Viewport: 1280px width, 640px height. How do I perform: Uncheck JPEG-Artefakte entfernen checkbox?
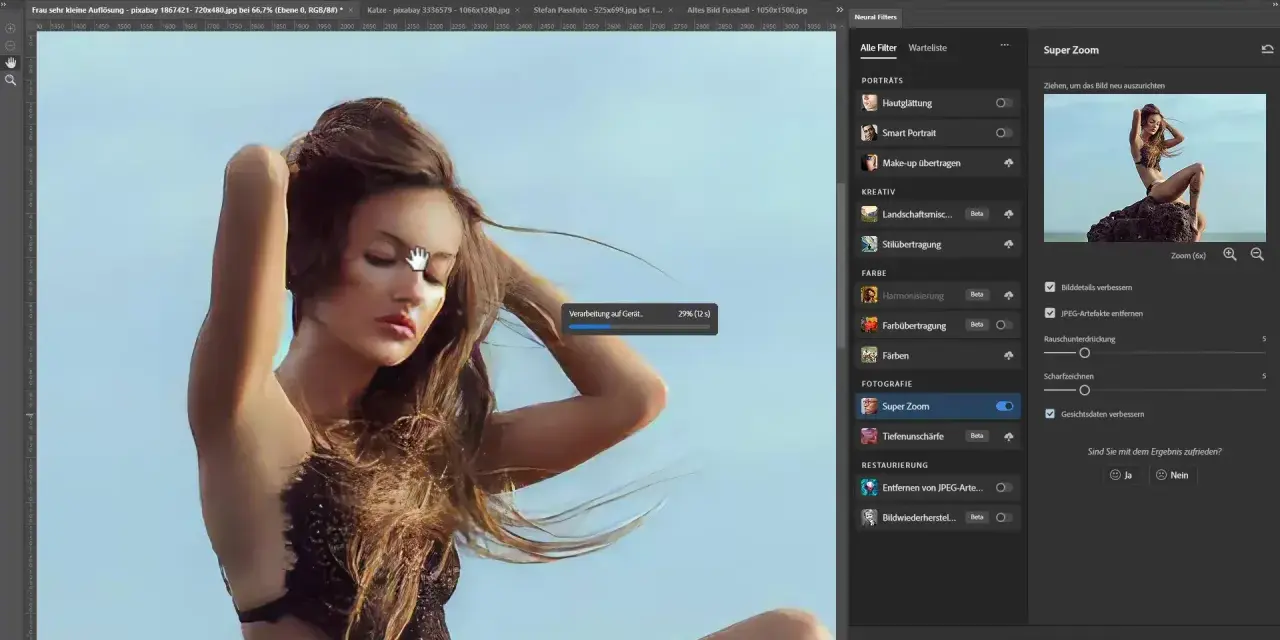[1050, 313]
